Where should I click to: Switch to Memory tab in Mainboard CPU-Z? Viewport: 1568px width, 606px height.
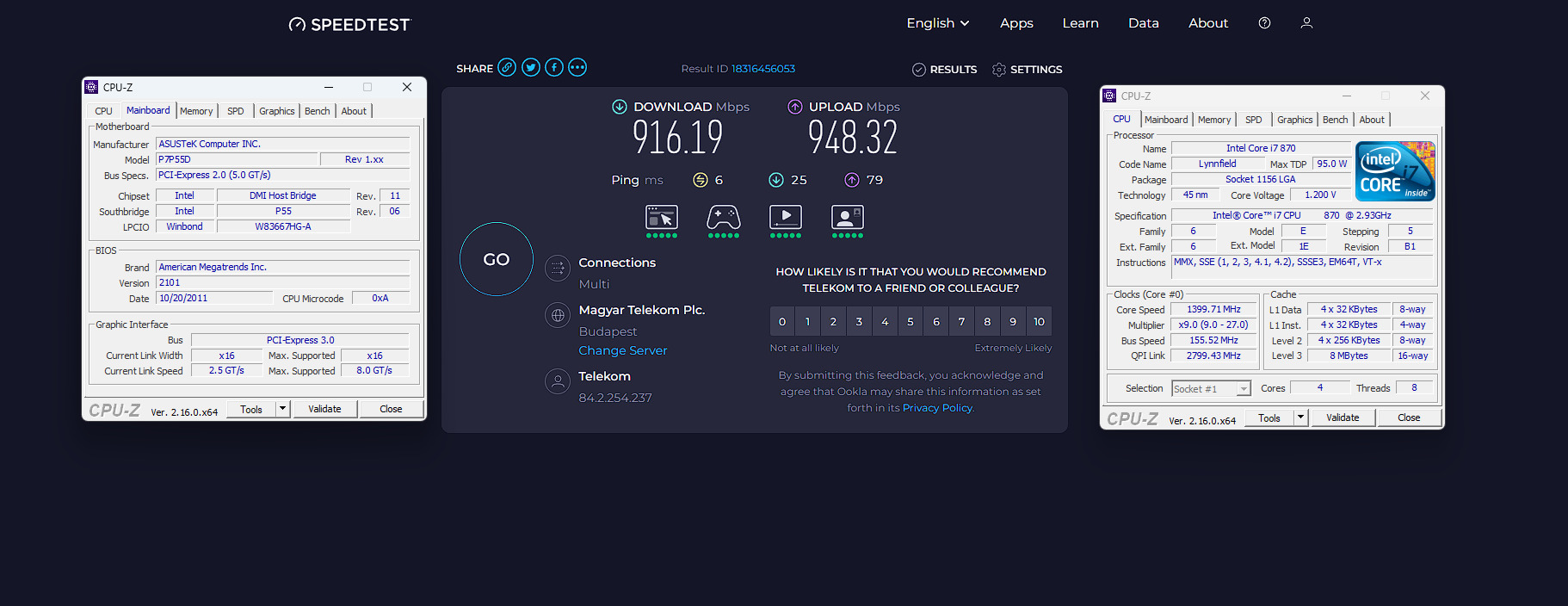tap(196, 111)
